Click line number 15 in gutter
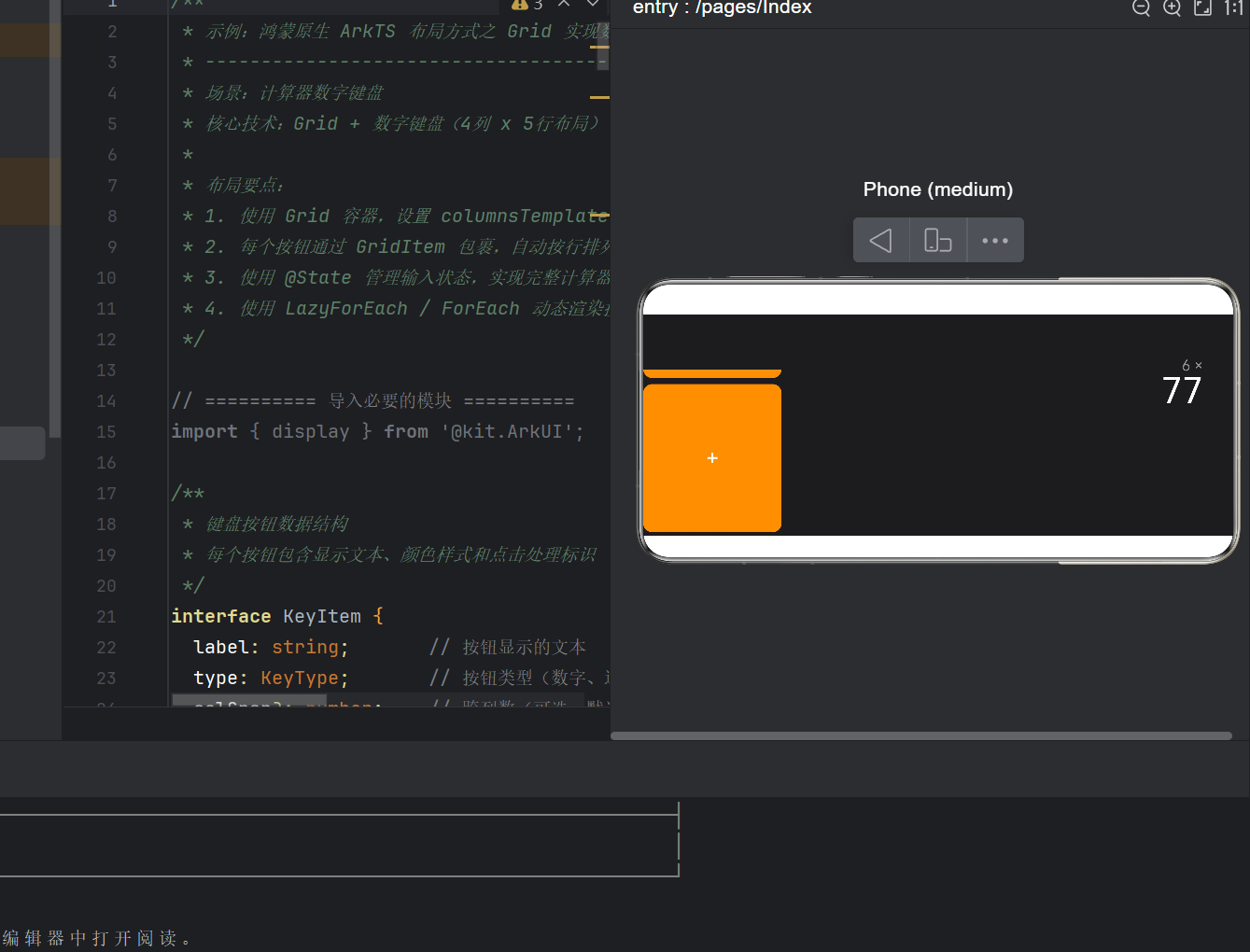 point(106,431)
